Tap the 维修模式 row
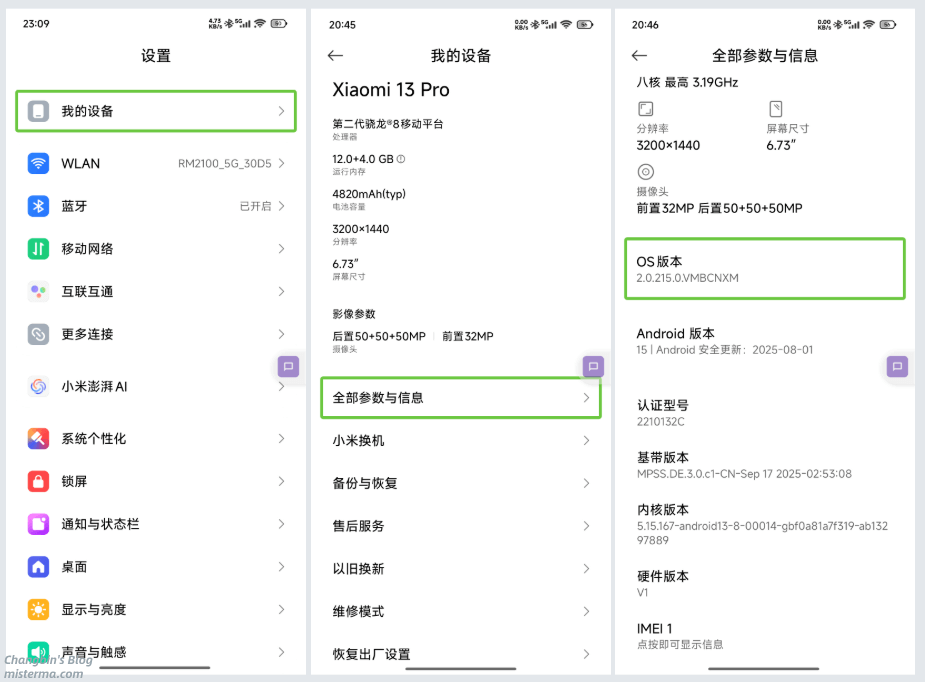This screenshot has width=925, height=682. [x=460, y=611]
